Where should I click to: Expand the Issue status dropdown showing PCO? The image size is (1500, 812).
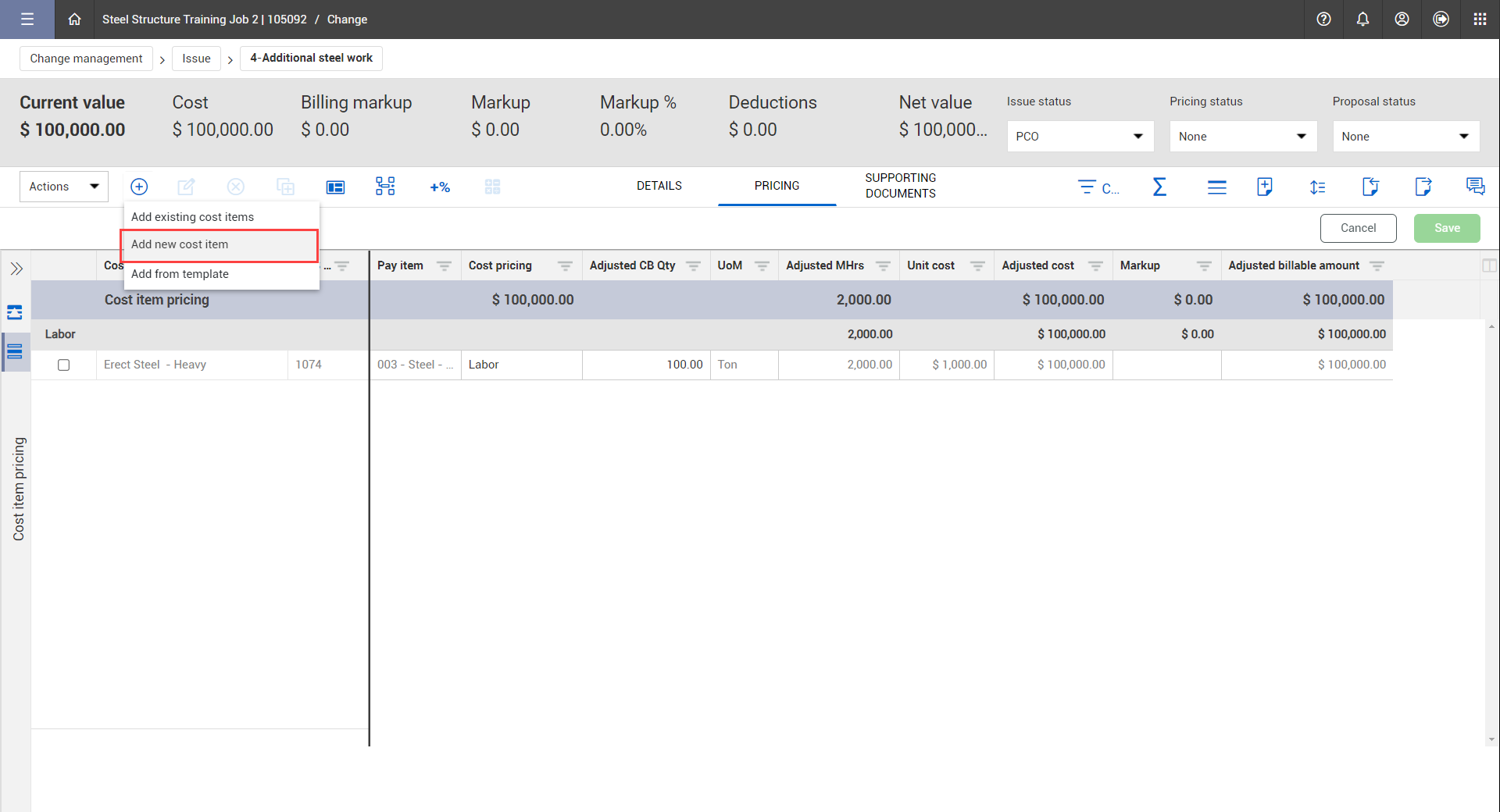click(1080, 137)
